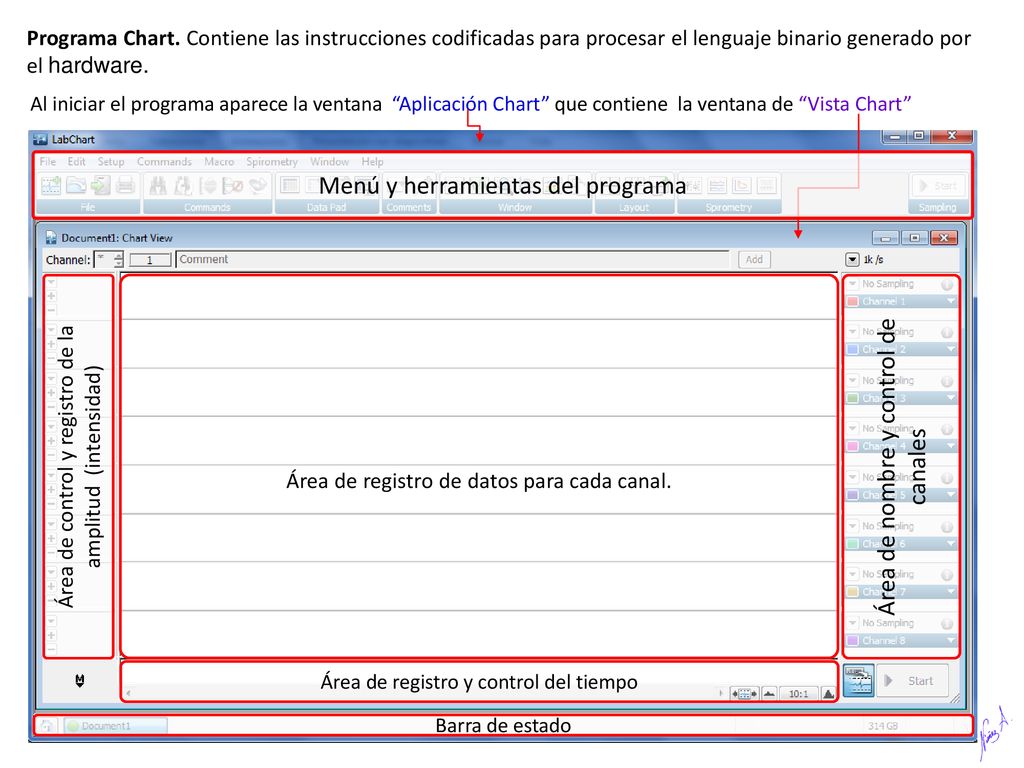The width and height of the screenshot is (1024, 768).
Task: Open Channel 8 range dropdown arrow
Action: pyautogui.click(x=852, y=624)
